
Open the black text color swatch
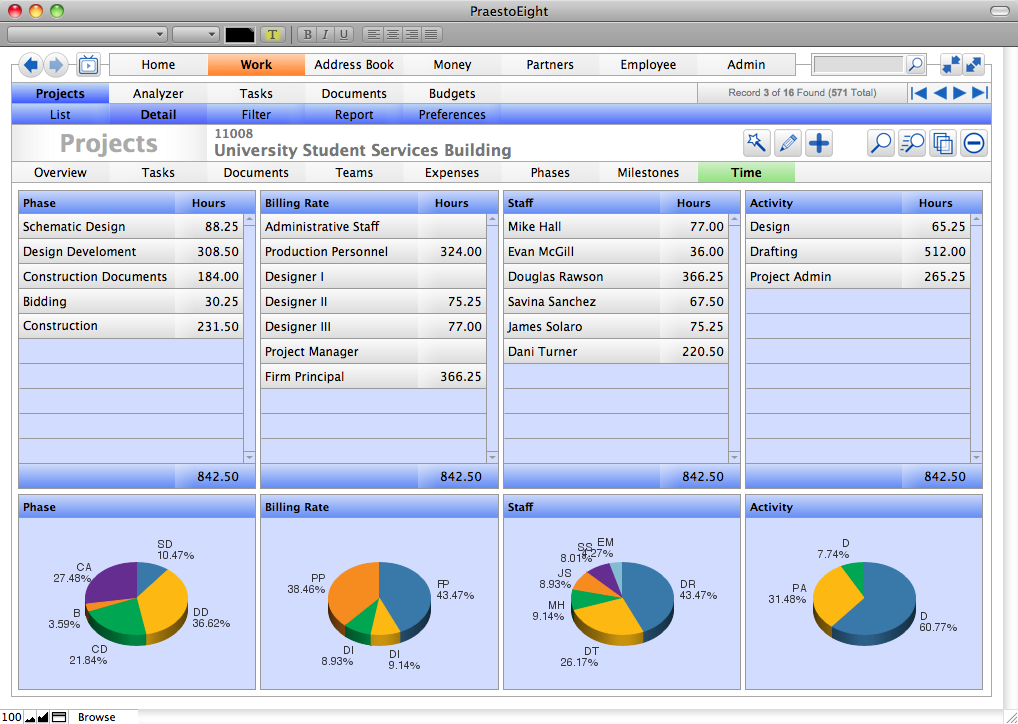(x=240, y=34)
